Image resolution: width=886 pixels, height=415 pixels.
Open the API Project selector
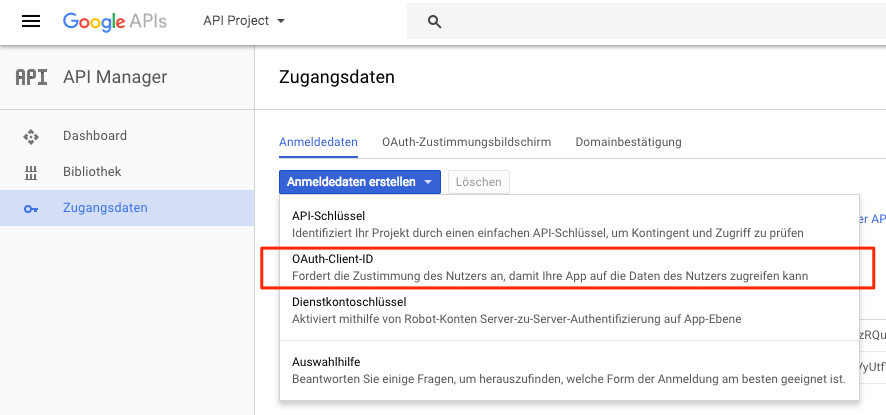tap(244, 21)
